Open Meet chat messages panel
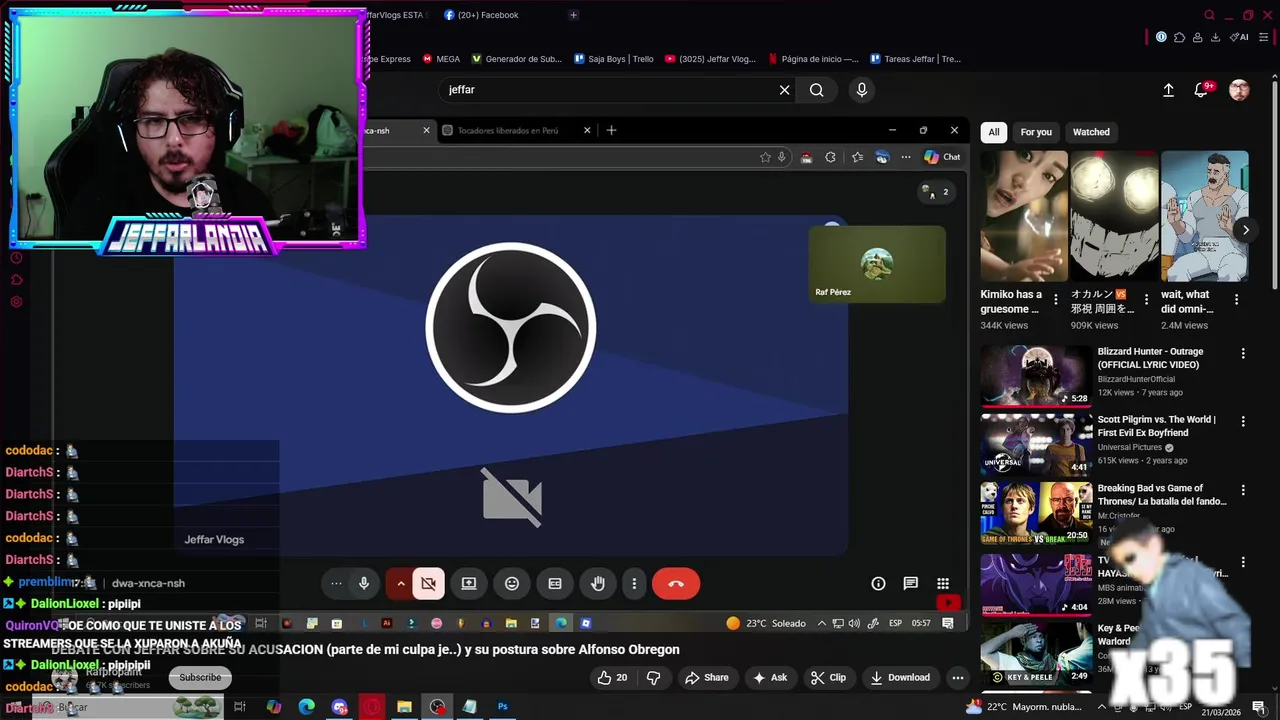The width and height of the screenshot is (1280, 720). (x=910, y=583)
